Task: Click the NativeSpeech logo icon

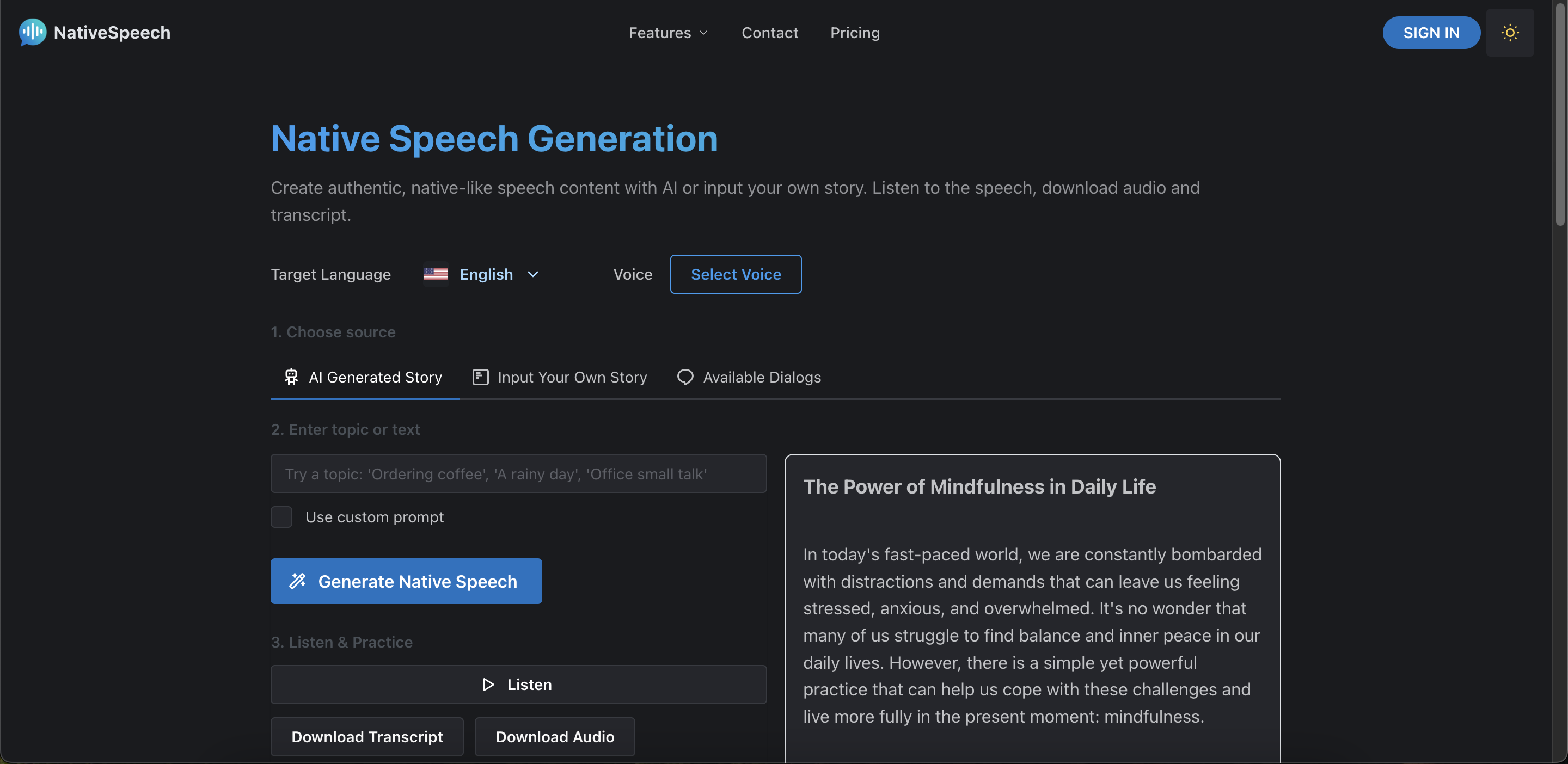Action: click(32, 32)
